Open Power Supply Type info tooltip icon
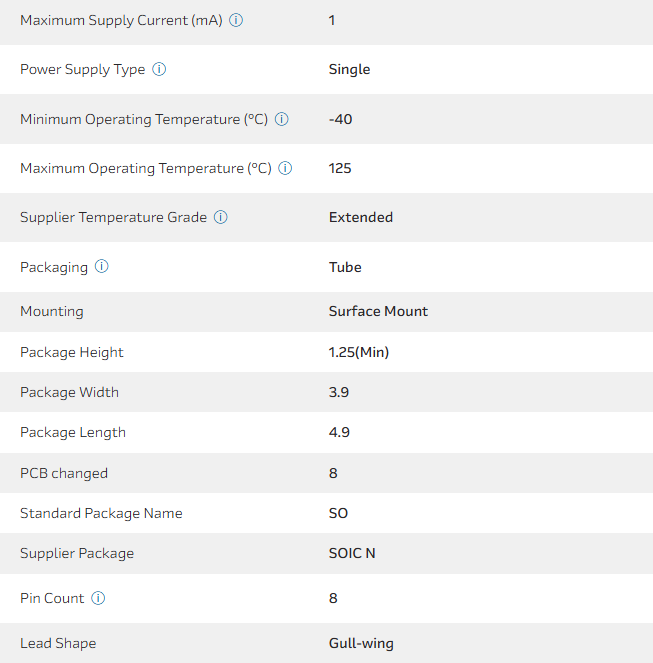This screenshot has height=663, width=653. tap(159, 70)
